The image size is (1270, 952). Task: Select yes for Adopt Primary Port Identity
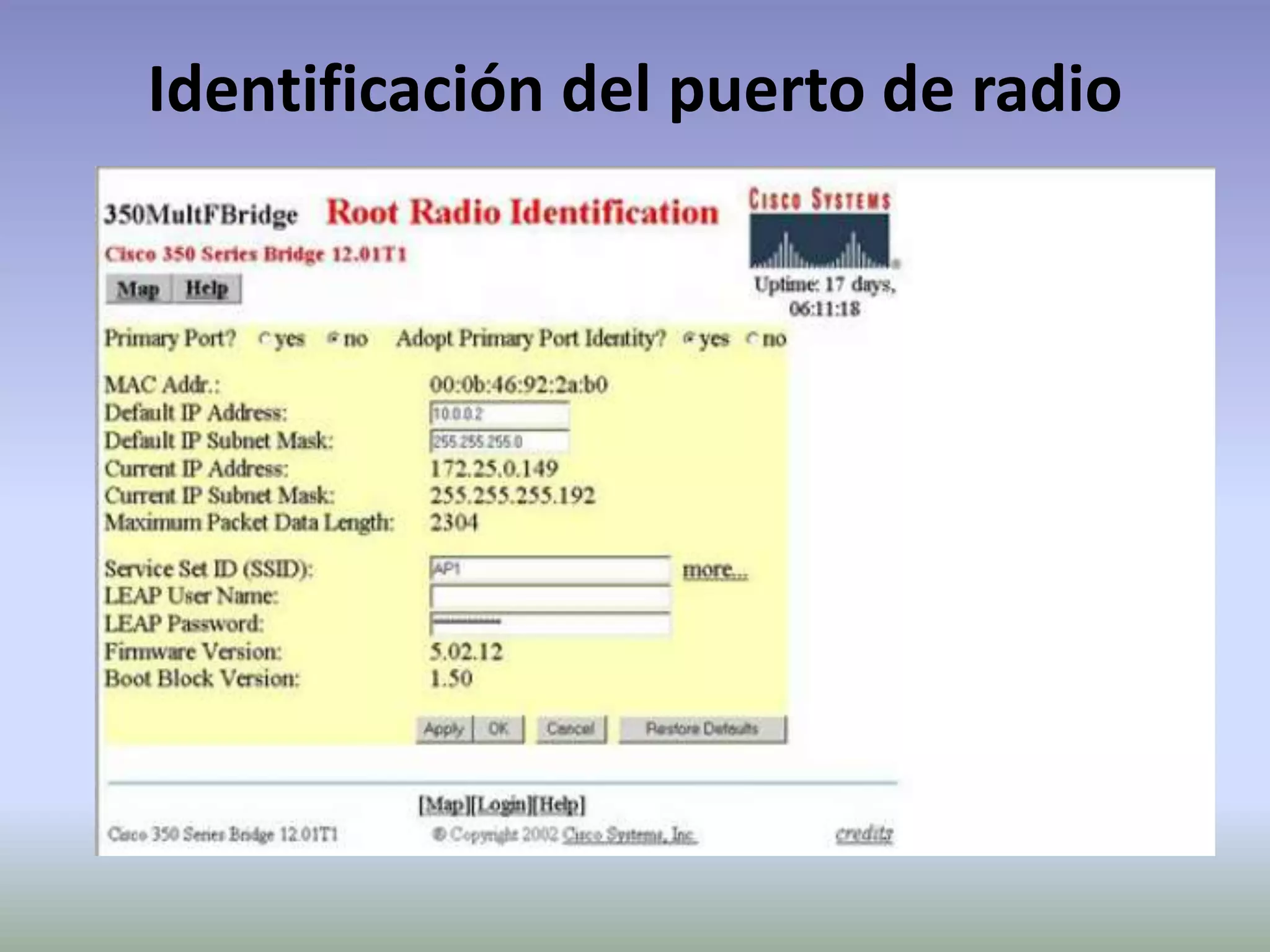pos(689,338)
